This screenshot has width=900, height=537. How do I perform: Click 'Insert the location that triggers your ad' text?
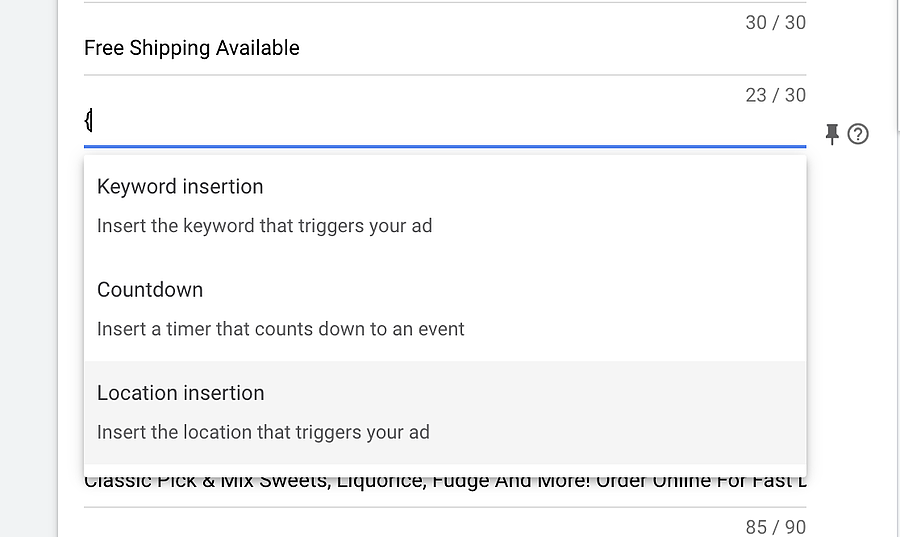pyautogui.click(x=263, y=432)
